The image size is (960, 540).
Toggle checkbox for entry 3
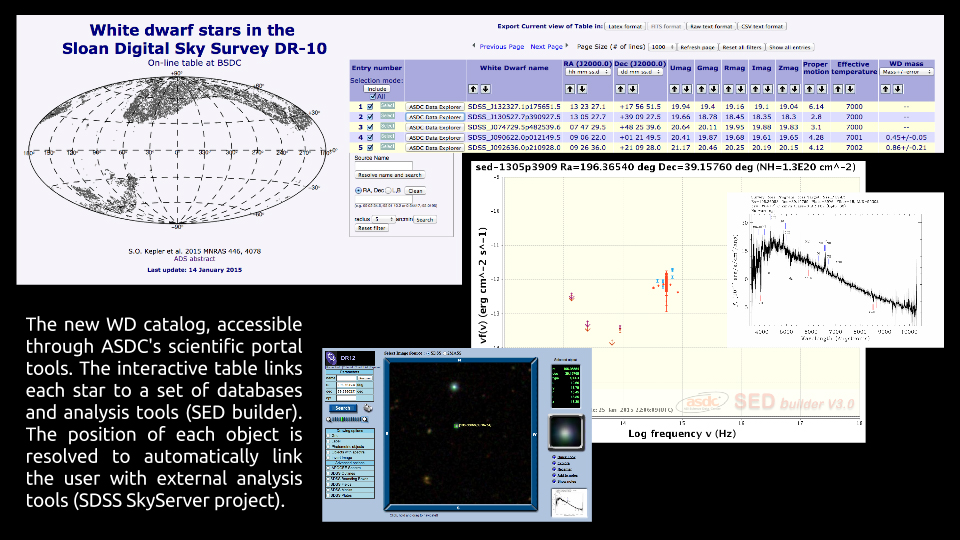click(x=370, y=127)
